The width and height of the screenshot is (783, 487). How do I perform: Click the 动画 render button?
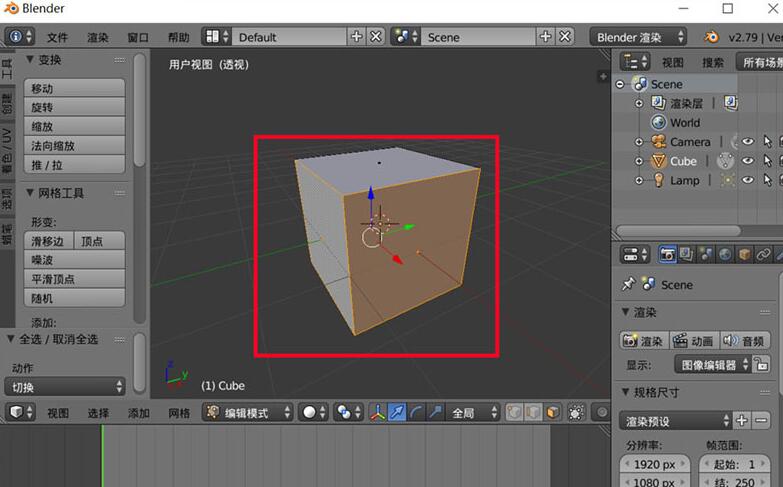click(x=693, y=341)
